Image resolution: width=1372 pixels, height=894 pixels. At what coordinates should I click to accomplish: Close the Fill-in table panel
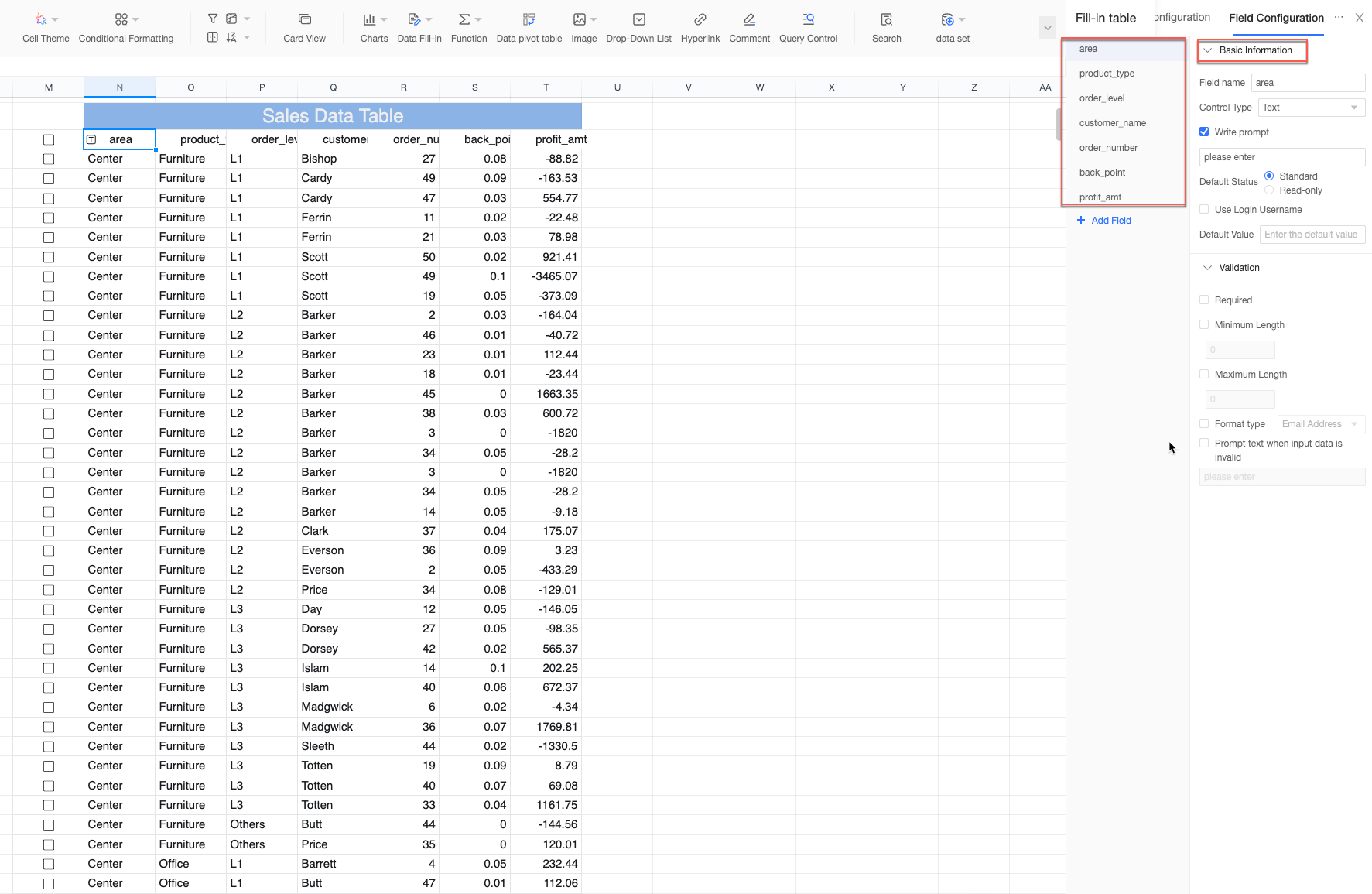[1360, 18]
